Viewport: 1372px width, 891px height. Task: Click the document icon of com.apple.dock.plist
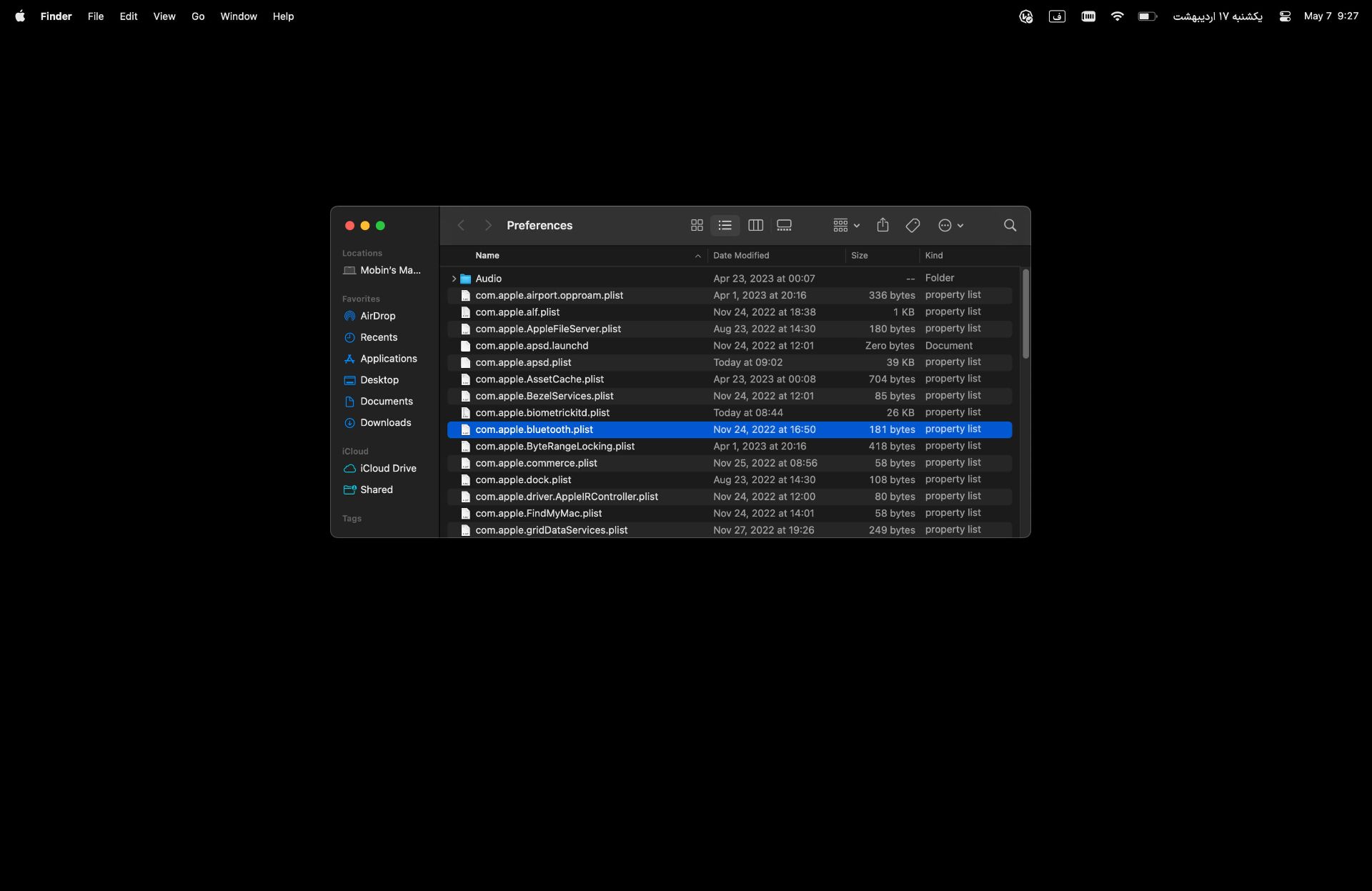click(466, 480)
